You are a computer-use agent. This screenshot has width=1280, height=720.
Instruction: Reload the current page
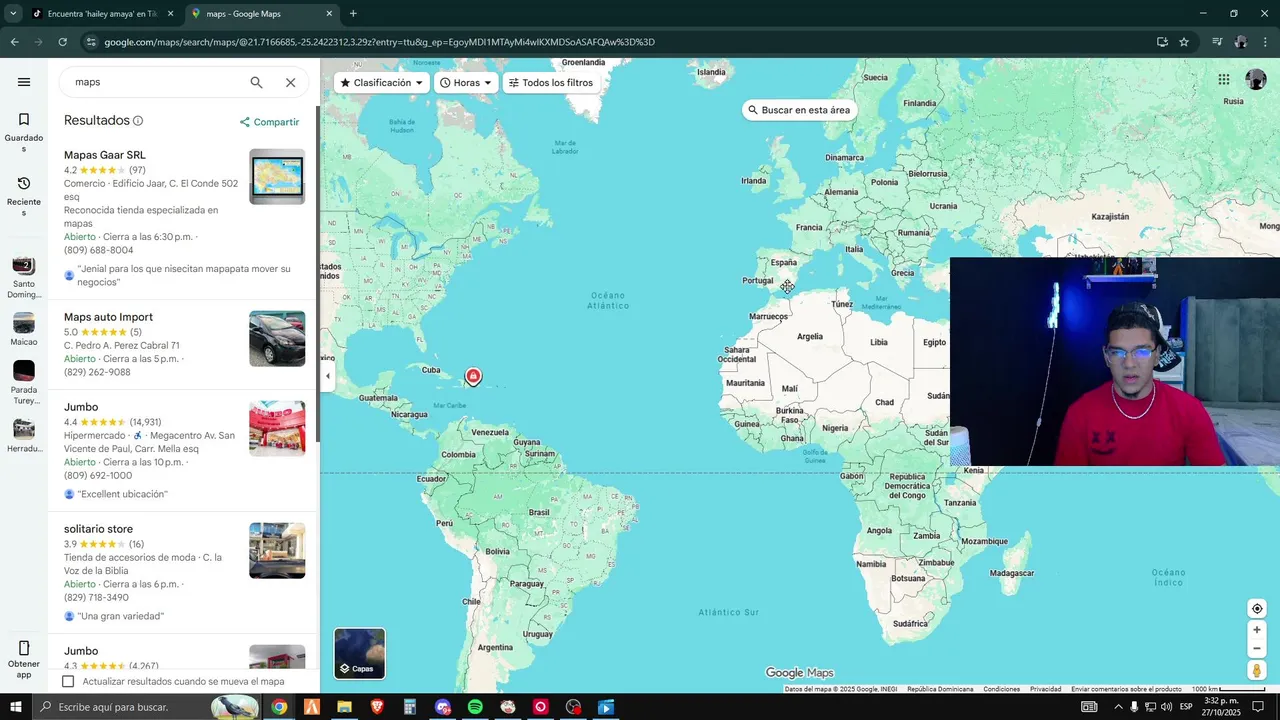[x=62, y=42]
